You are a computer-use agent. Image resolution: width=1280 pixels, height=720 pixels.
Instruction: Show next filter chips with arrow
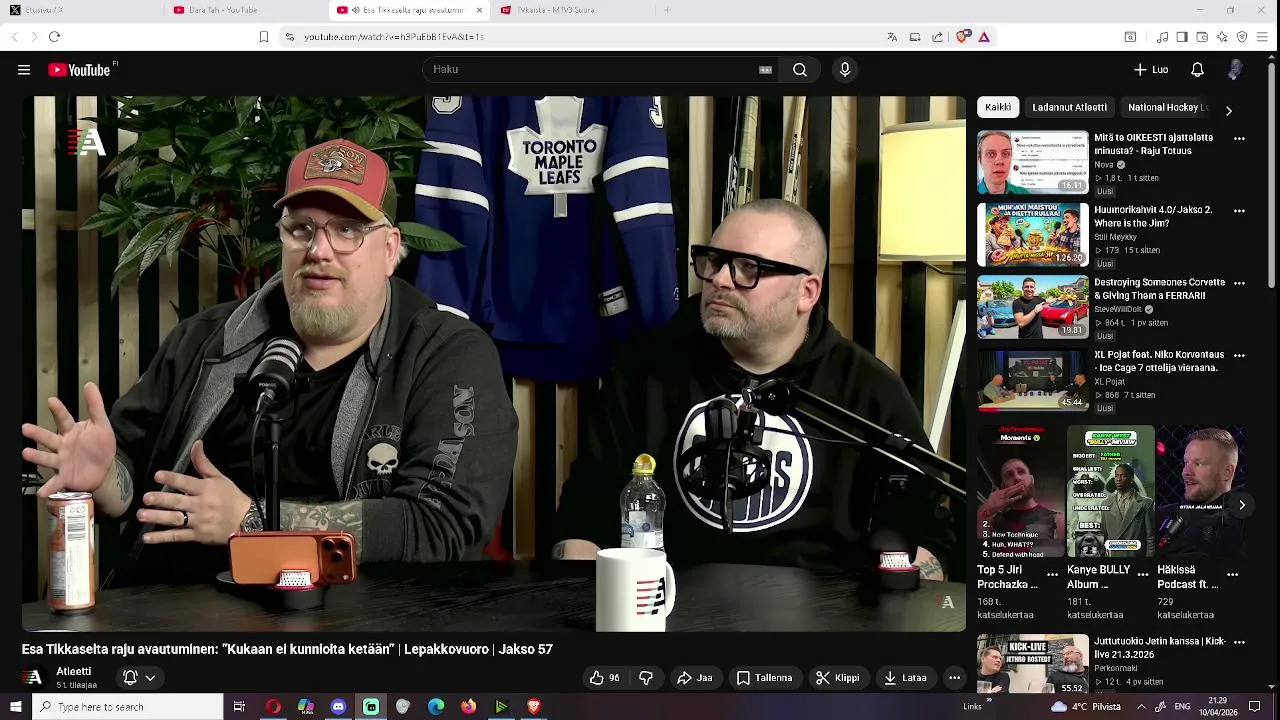tap(1229, 110)
